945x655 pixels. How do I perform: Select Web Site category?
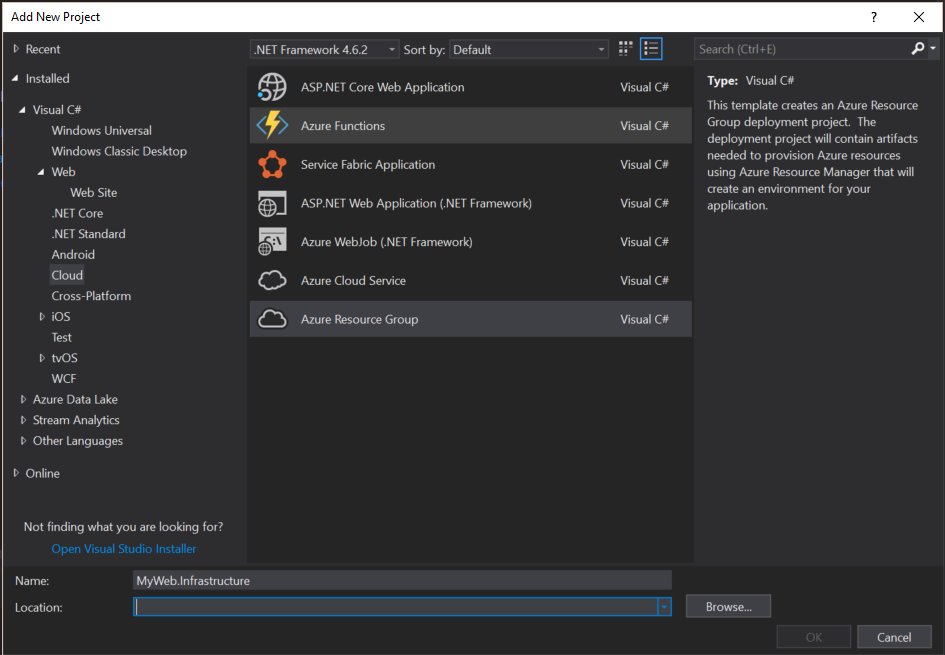[x=93, y=193]
